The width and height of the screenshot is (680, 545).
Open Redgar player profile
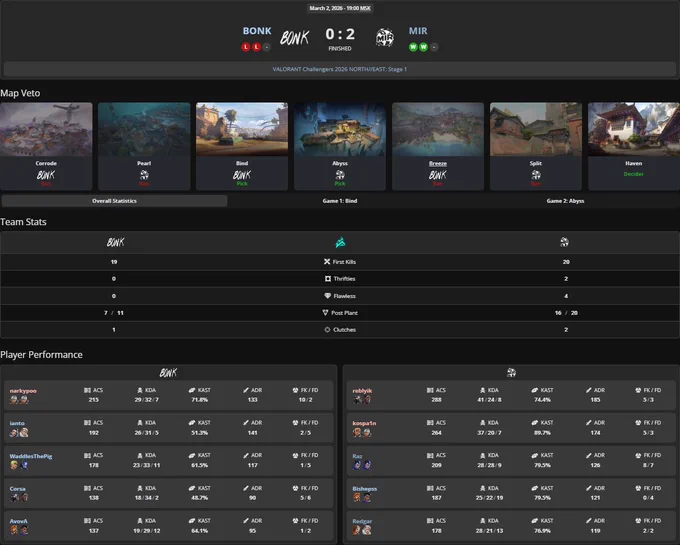[362, 521]
